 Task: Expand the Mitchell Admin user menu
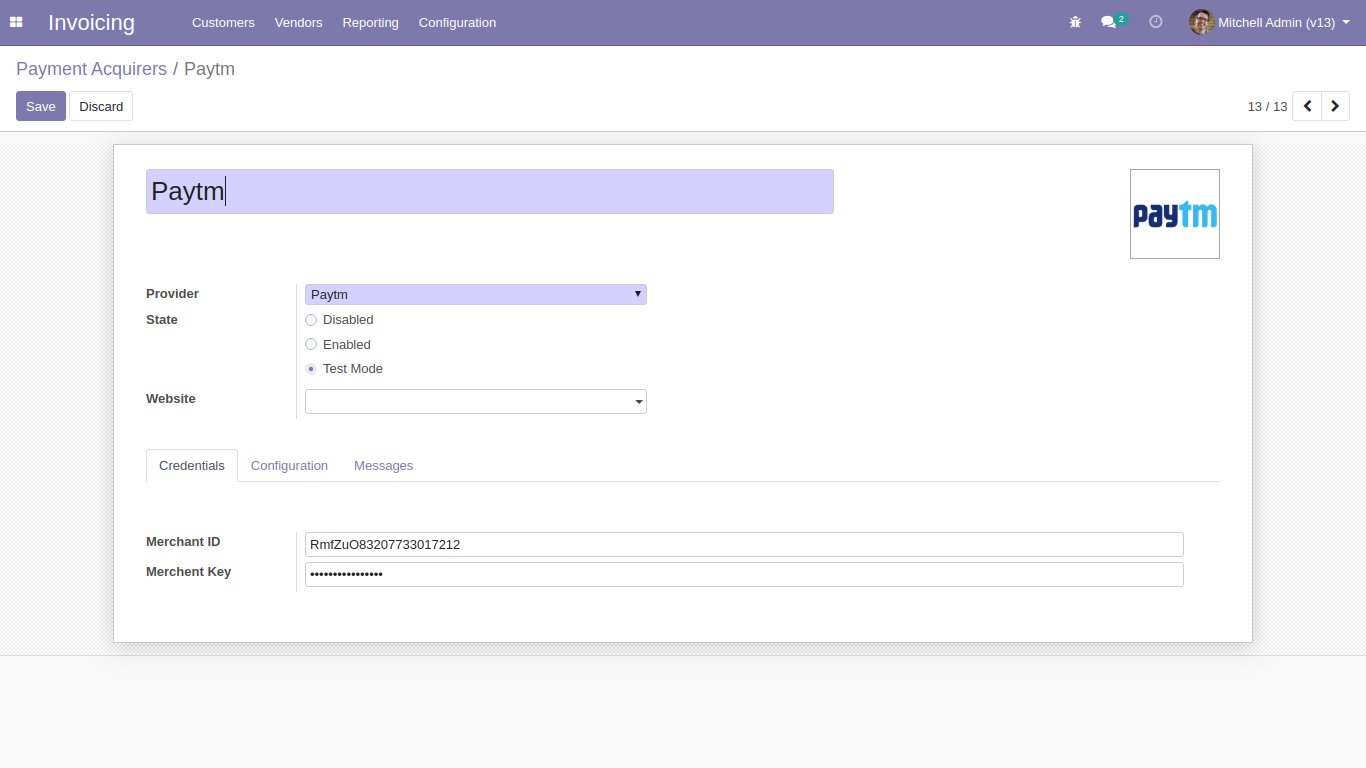coord(1270,22)
